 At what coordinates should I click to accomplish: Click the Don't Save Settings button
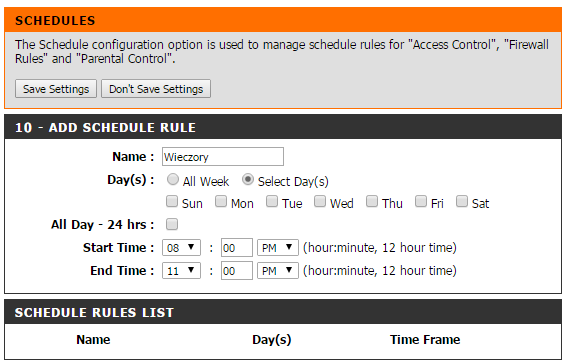click(x=156, y=89)
